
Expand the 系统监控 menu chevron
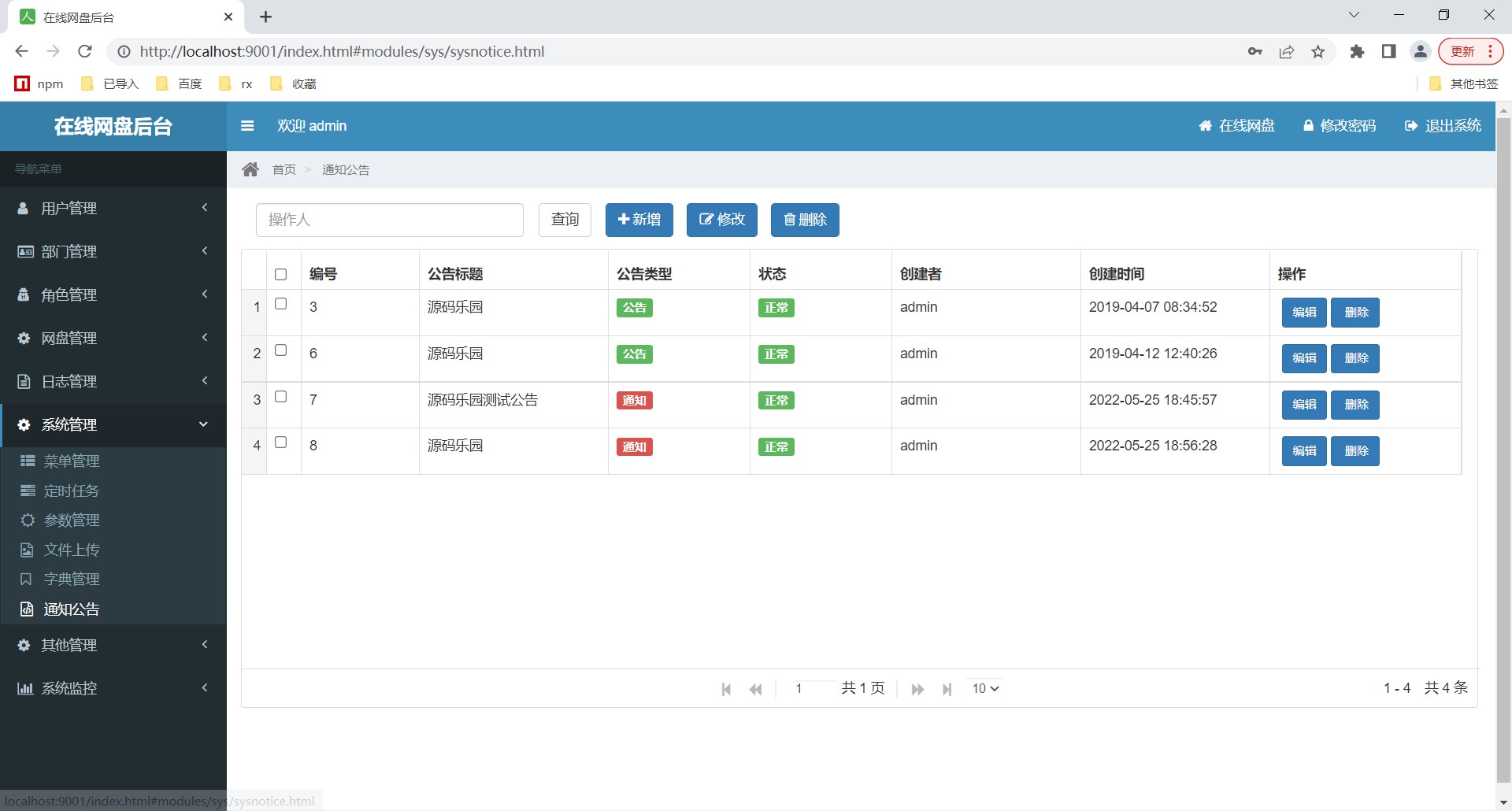pyautogui.click(x=205, y=688)
